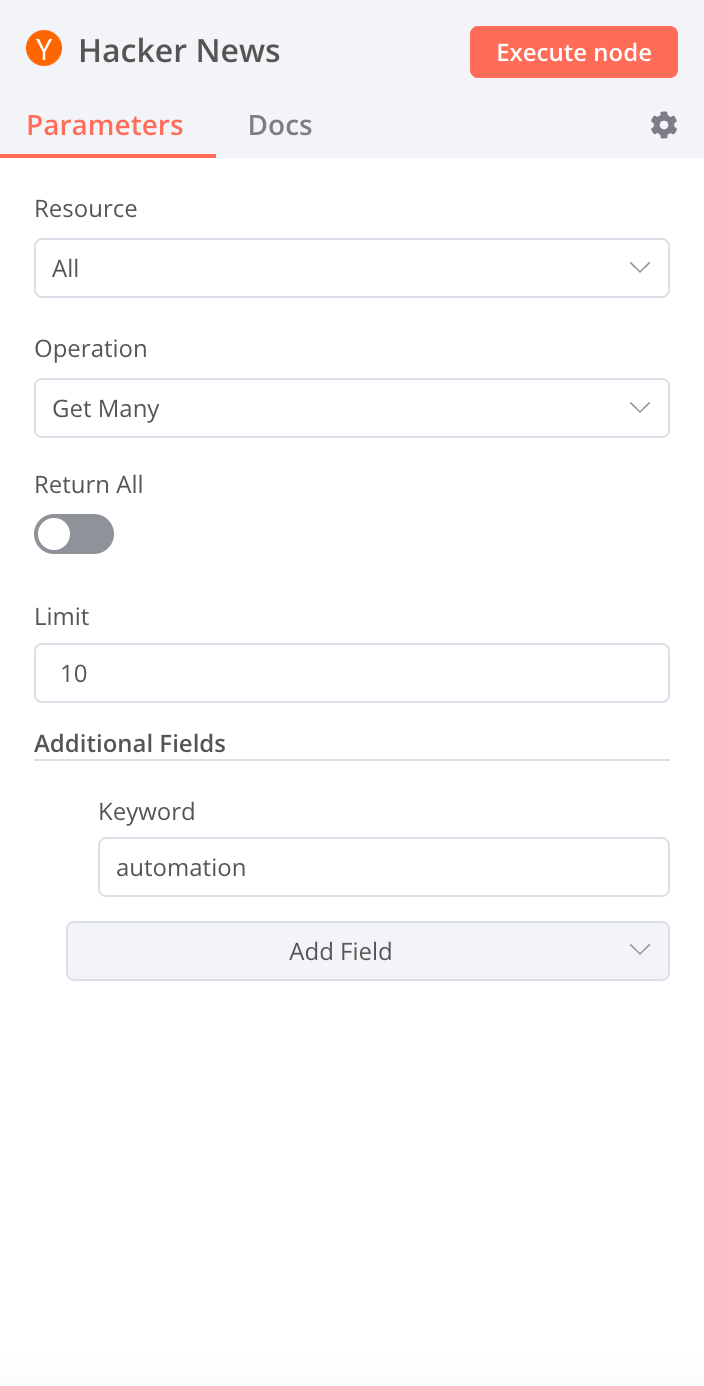Click the Resource field label
This screenshot has width=704, height=1386.
pyautogui.click(x=86, y=209)
